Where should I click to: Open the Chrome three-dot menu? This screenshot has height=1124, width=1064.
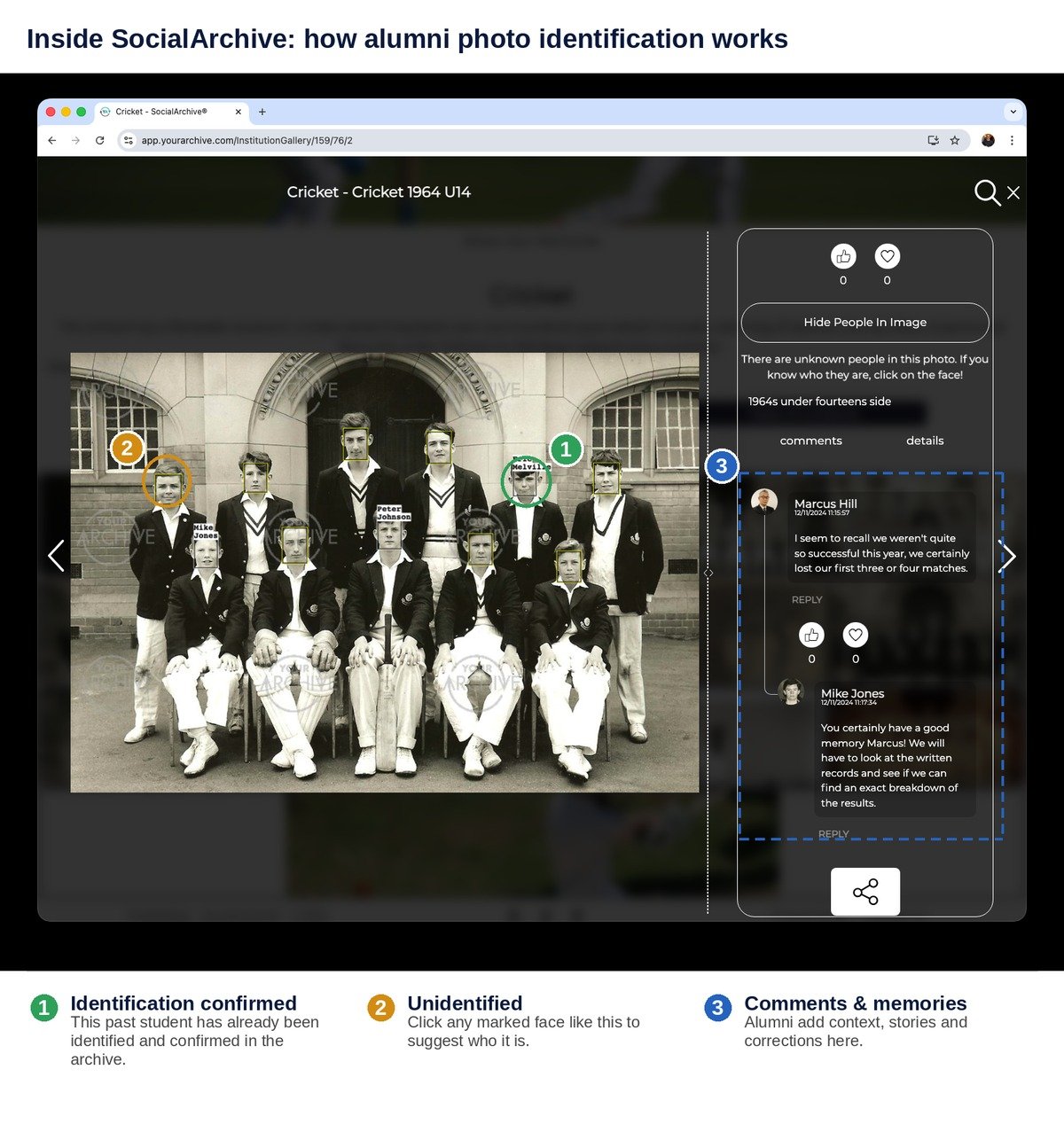click(x=1012, y=140)
